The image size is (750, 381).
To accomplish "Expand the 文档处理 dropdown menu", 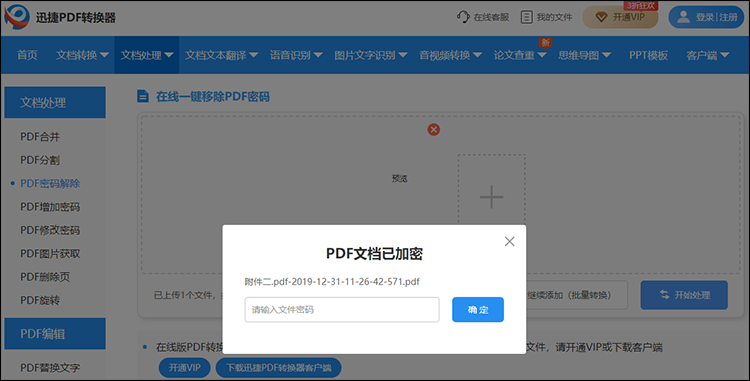I will click(169, 55).
